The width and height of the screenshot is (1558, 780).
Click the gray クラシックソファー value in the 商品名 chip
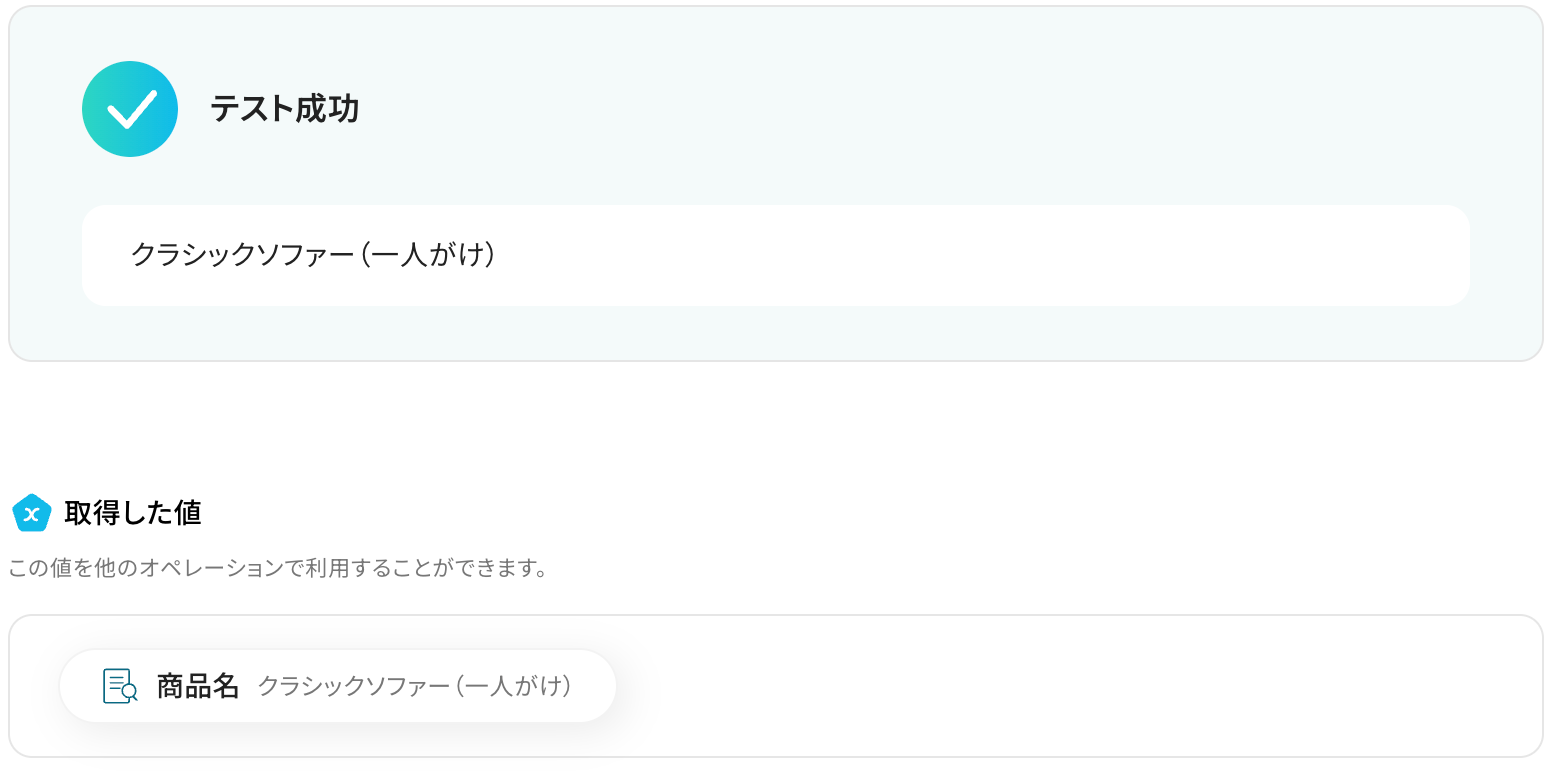[353, 686]
